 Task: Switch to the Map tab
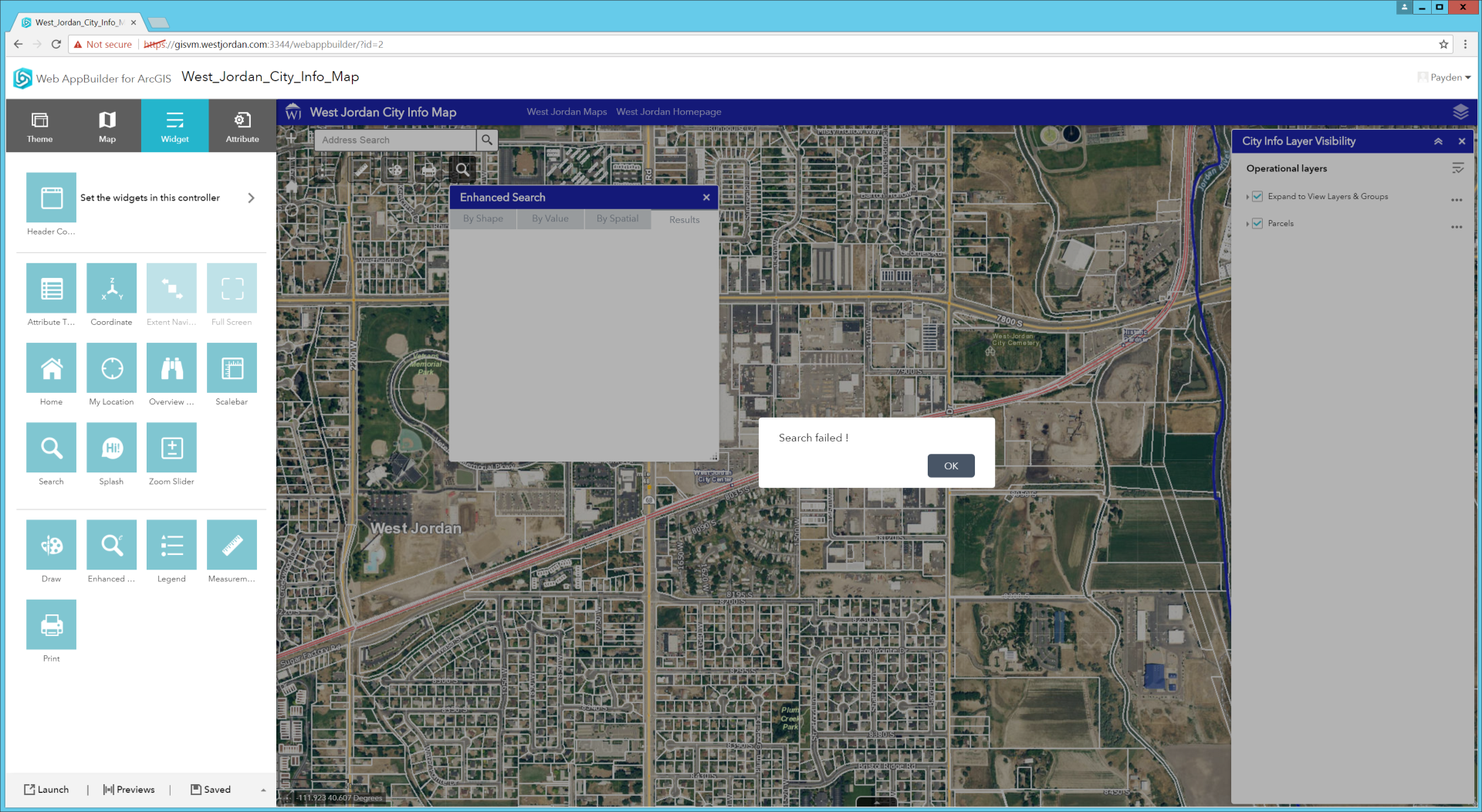point(107,126)
